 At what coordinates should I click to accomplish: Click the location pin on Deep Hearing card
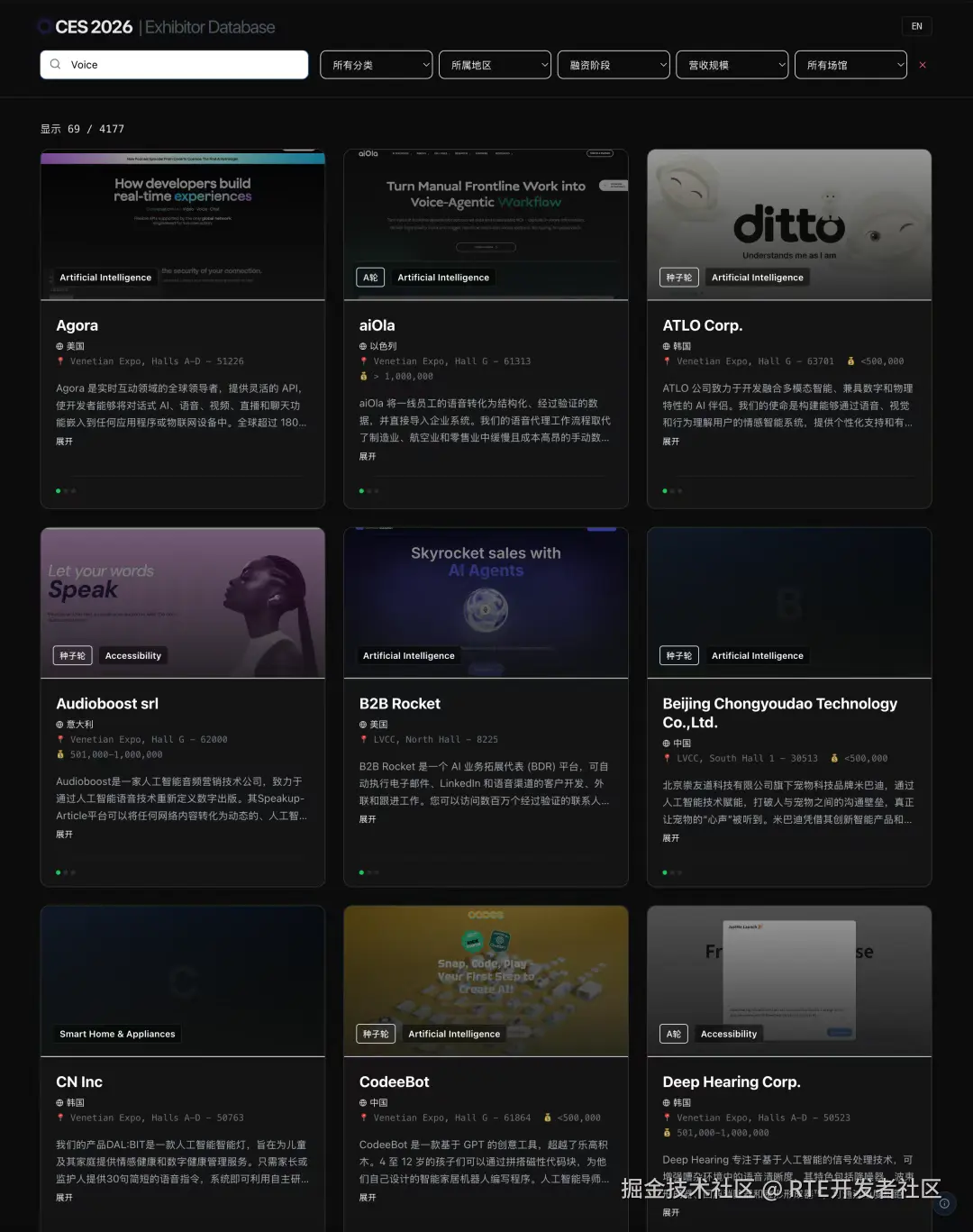tap(668, 1118)
